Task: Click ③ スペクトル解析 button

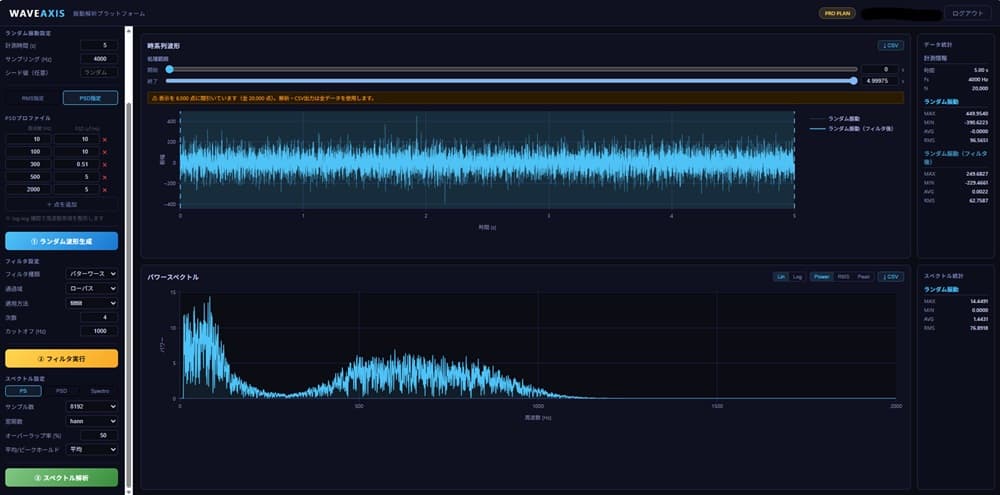Action: pyautogui.click(x=61, y=478)
